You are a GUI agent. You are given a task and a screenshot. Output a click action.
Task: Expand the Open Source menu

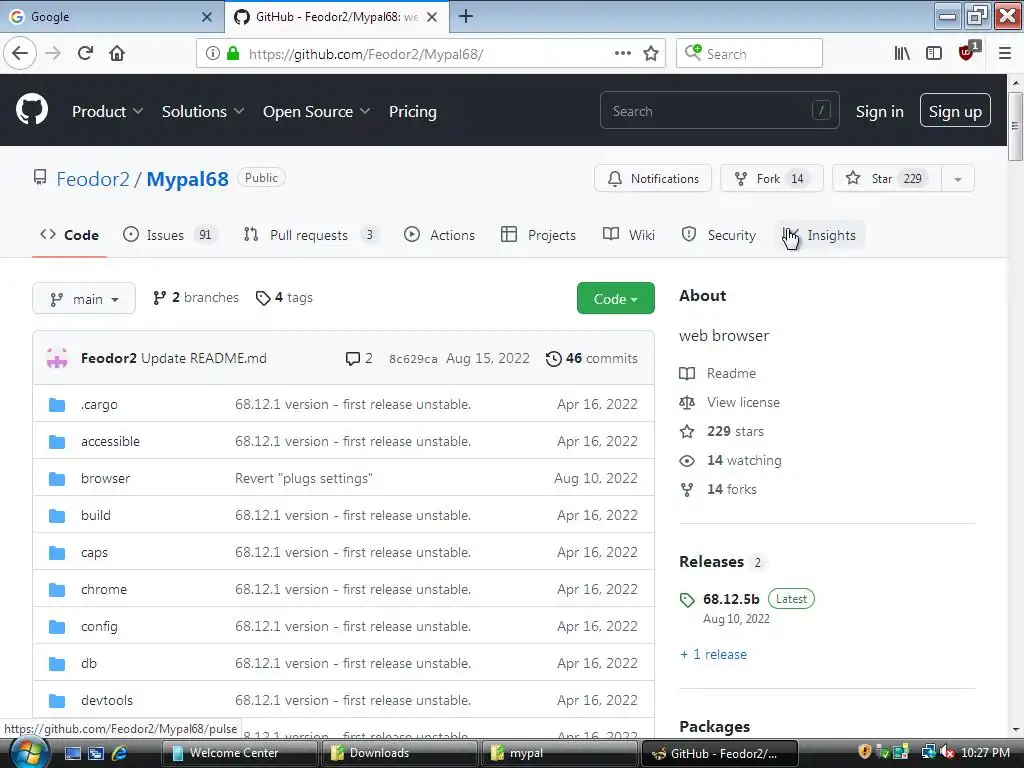(x=316, y=112)
